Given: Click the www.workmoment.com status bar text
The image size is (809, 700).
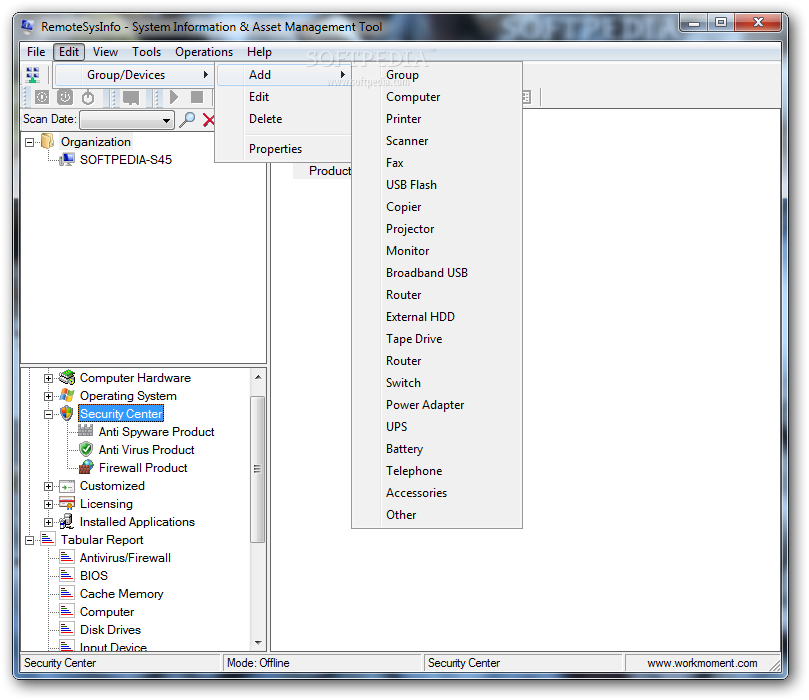Looking at the screenshot, I should coord(702,663).
